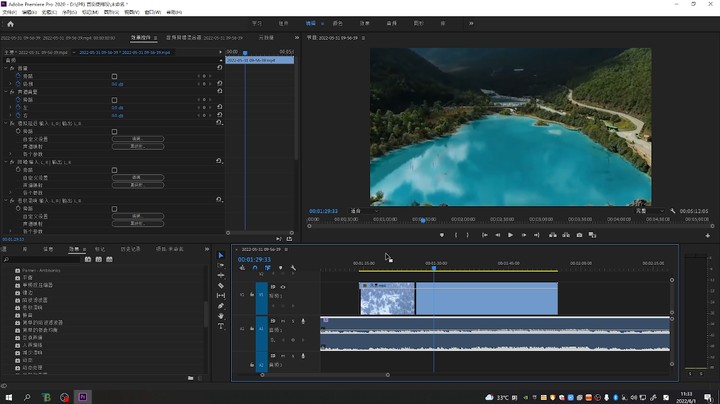
Task: Select the Razor tool
Action: pyautogui.click(x=221, y=286)
